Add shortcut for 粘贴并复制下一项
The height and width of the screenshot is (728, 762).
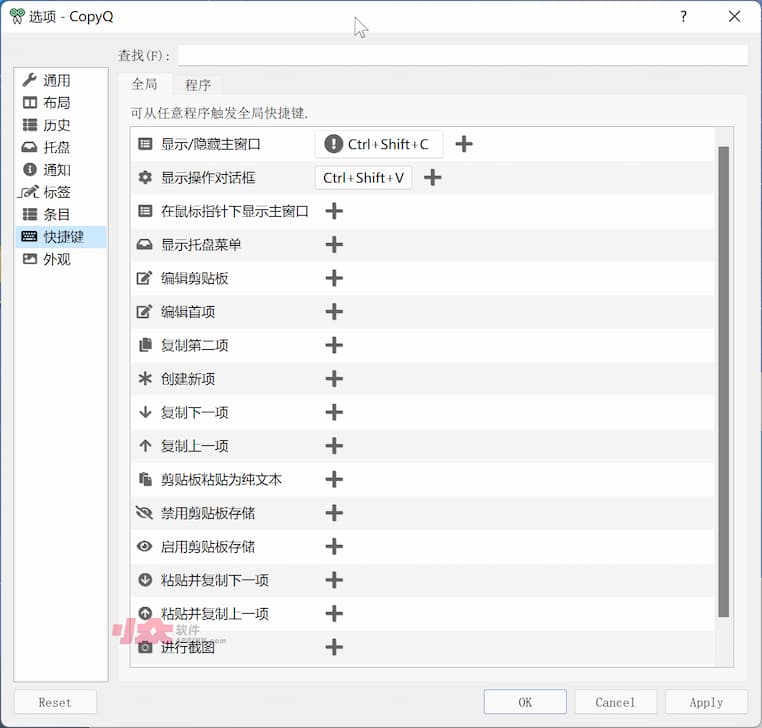tap(334, 580)
